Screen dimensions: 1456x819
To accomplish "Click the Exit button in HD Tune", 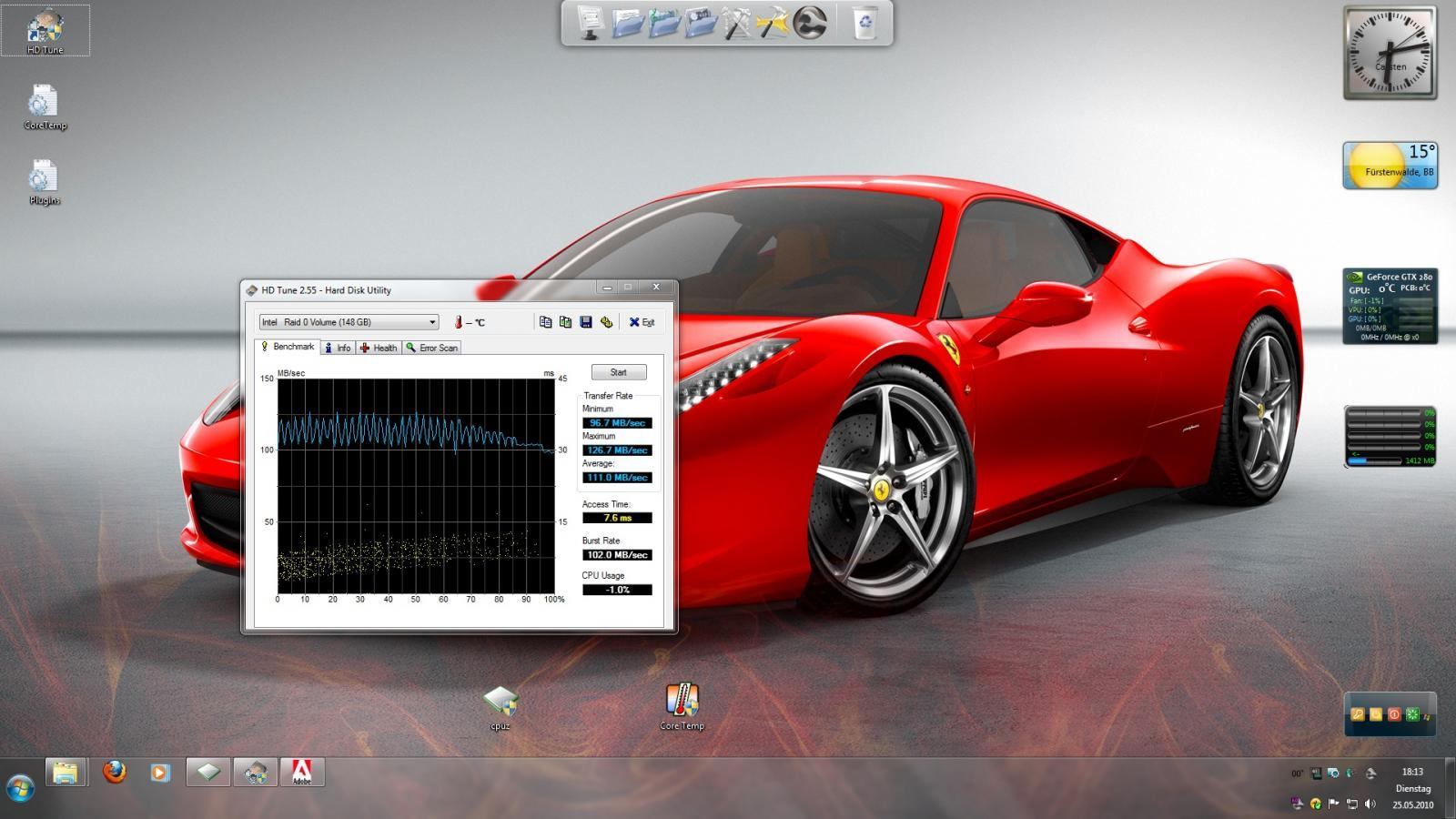I will [642, 322].
